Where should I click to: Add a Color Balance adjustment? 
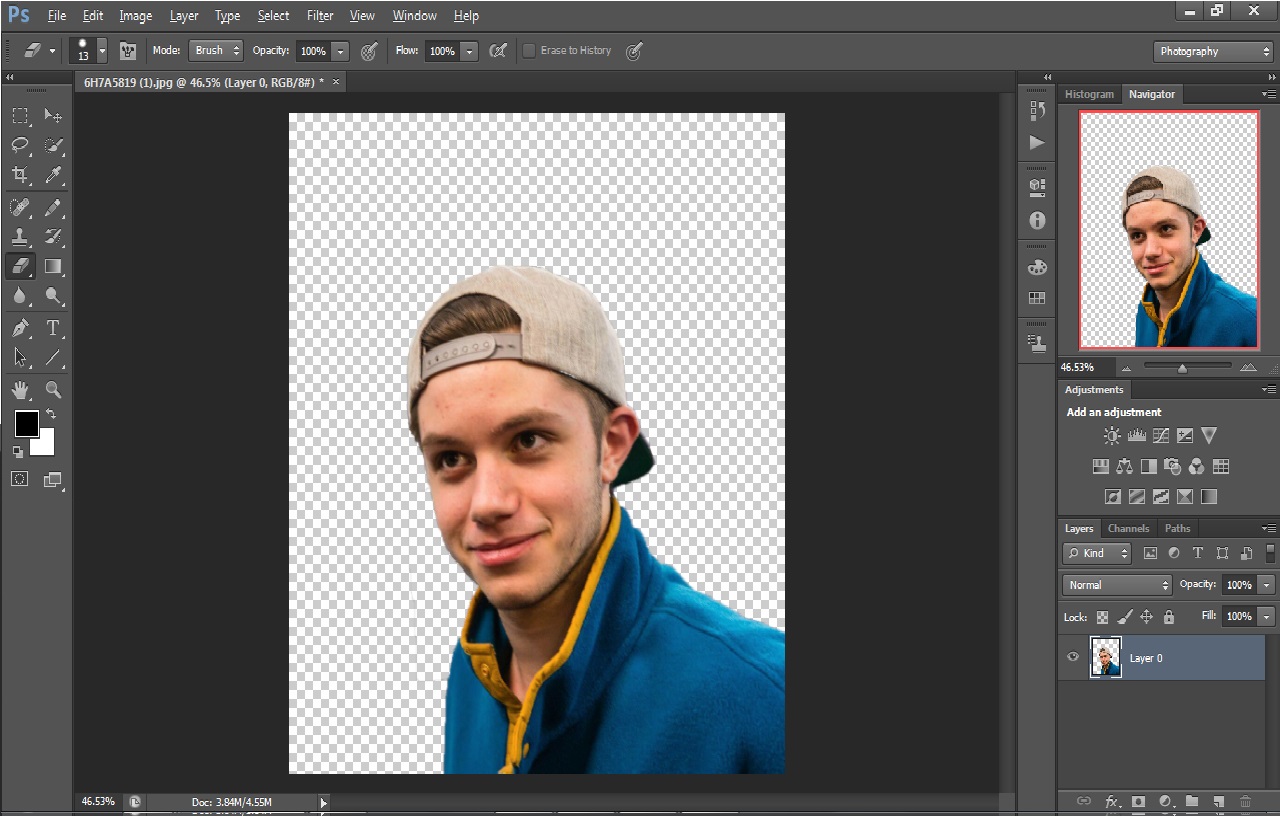(1125, 467)
